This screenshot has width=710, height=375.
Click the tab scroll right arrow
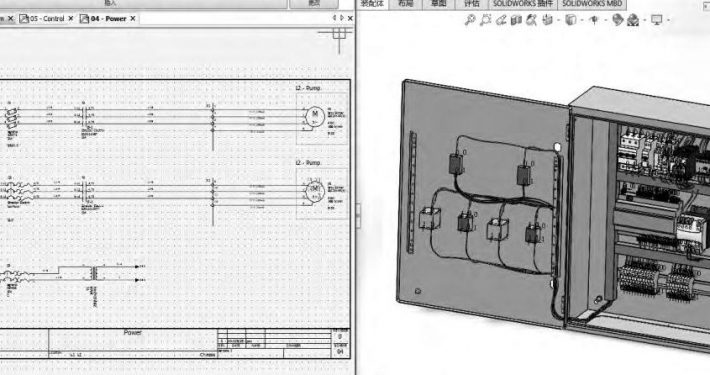pyautogui.click(x=342, y=18)
